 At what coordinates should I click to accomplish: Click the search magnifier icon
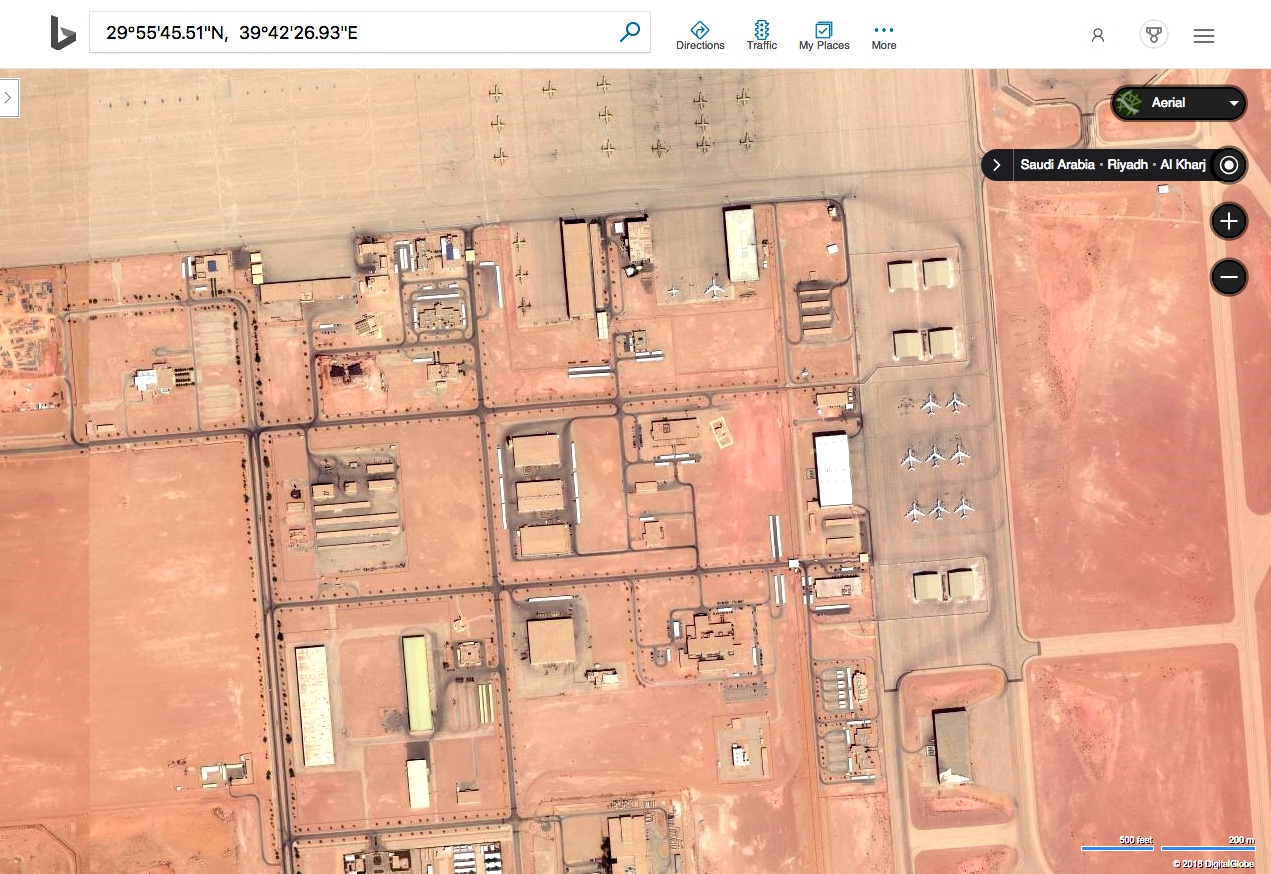click(x=630, y=33)
